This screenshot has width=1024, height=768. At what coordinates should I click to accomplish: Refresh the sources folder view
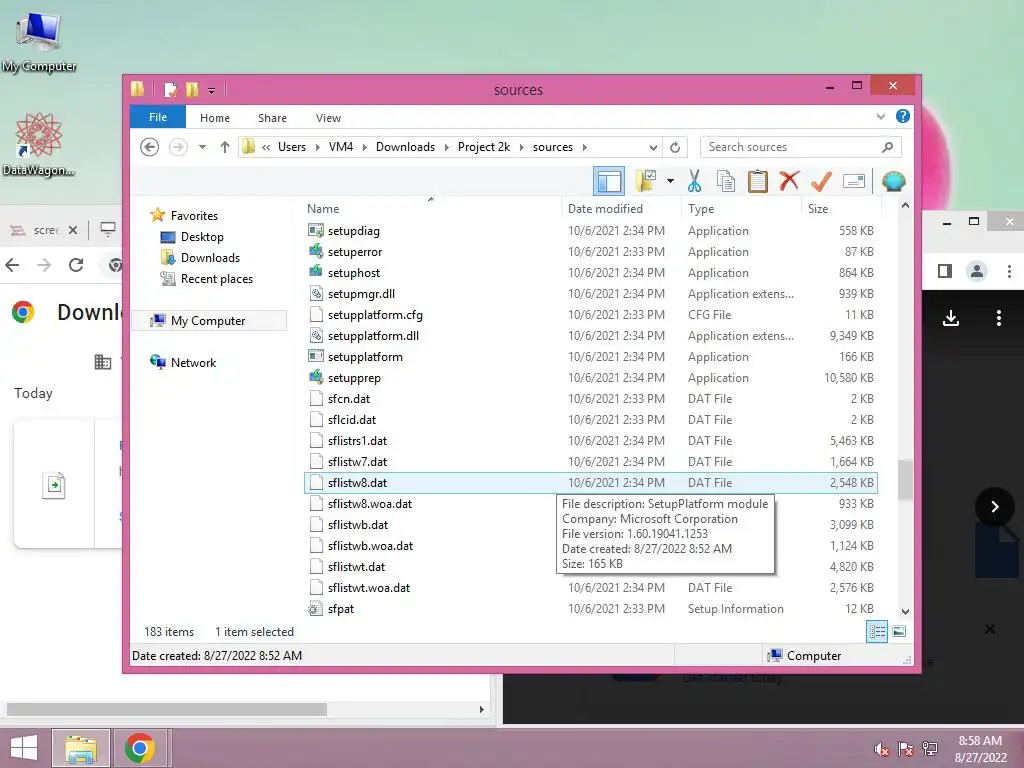click(675, 147)
